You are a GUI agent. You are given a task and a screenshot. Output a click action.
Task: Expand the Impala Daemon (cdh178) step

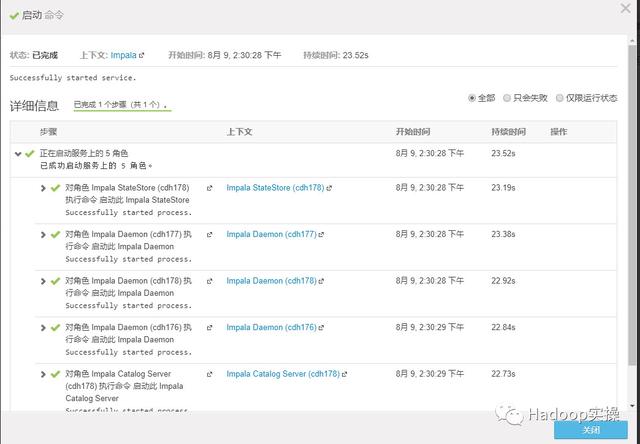[x=43, y=281]
